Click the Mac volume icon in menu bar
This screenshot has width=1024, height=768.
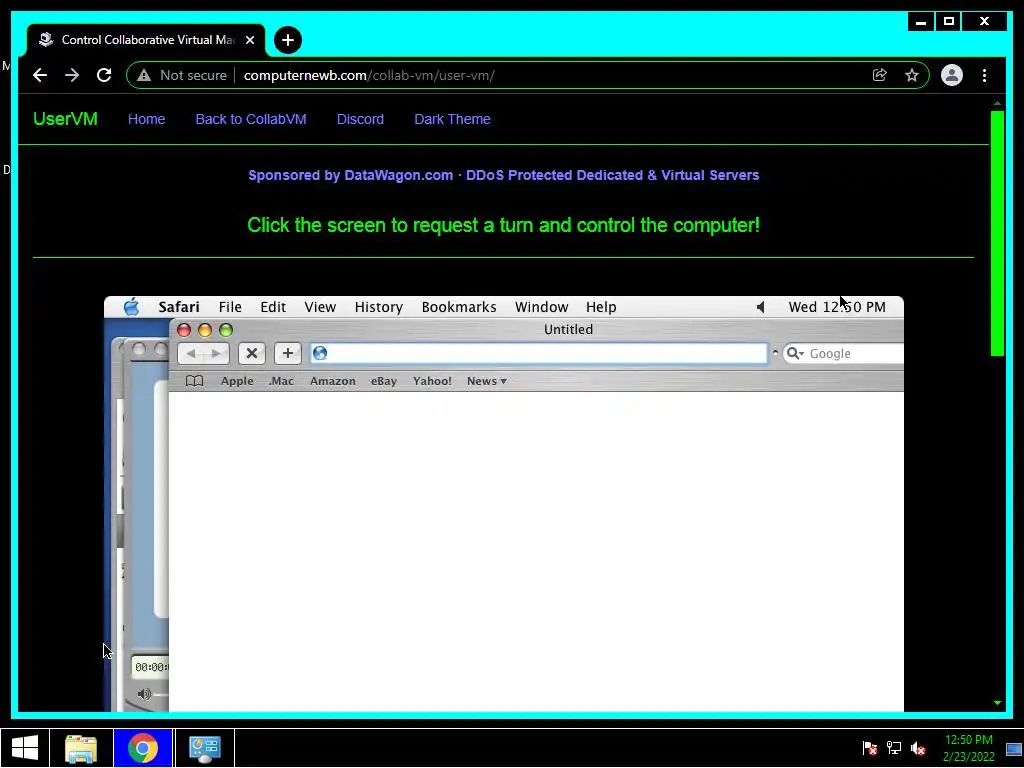(760, 307)
